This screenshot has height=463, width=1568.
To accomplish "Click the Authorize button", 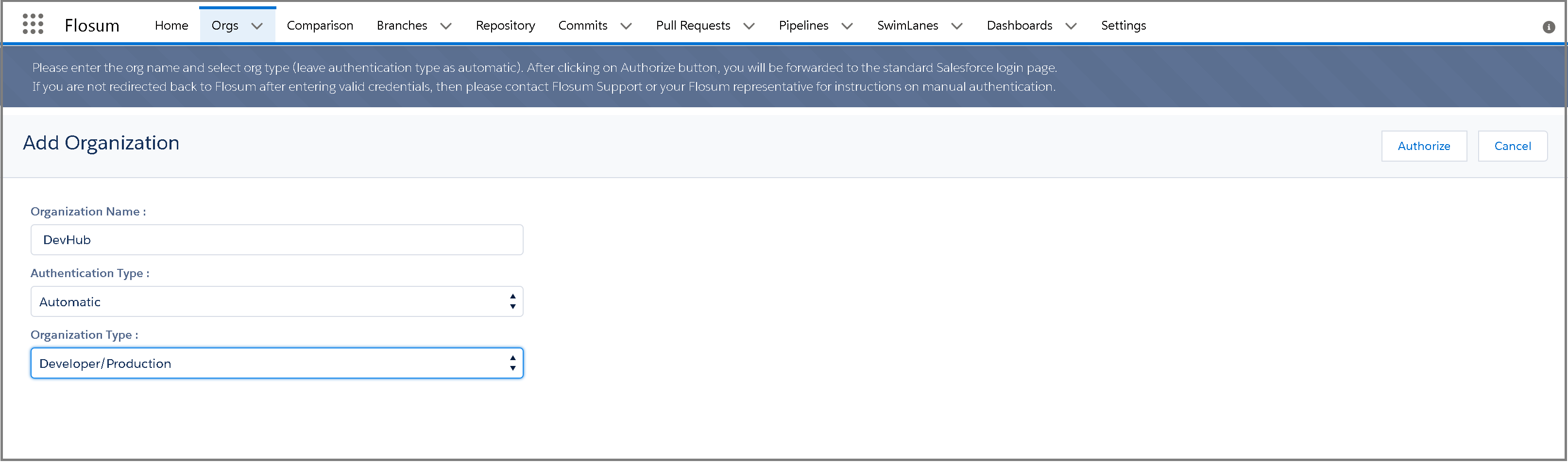I will tap(1424, 147).
